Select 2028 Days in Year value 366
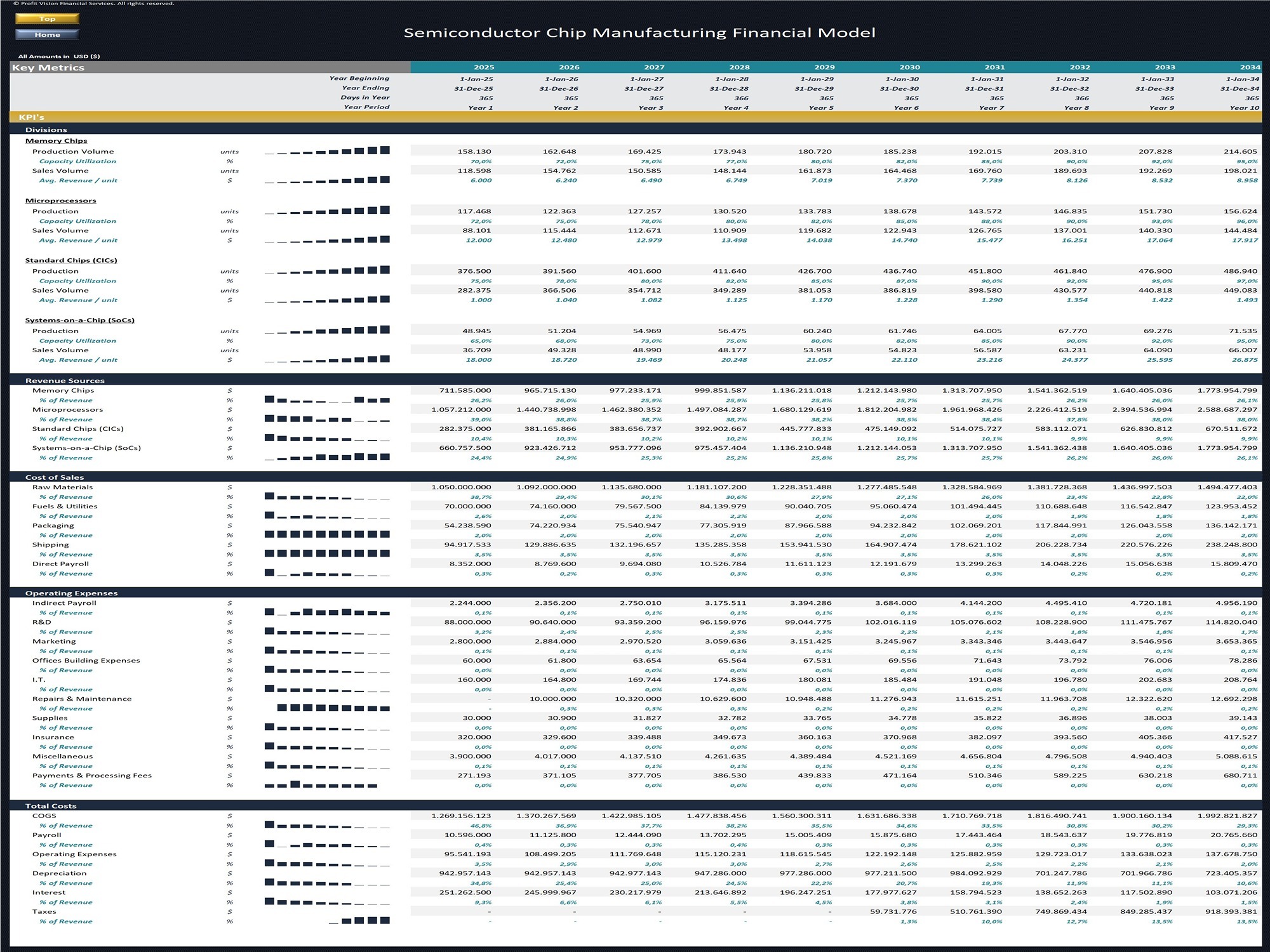The image size is (1270, 952). [741, 98]
